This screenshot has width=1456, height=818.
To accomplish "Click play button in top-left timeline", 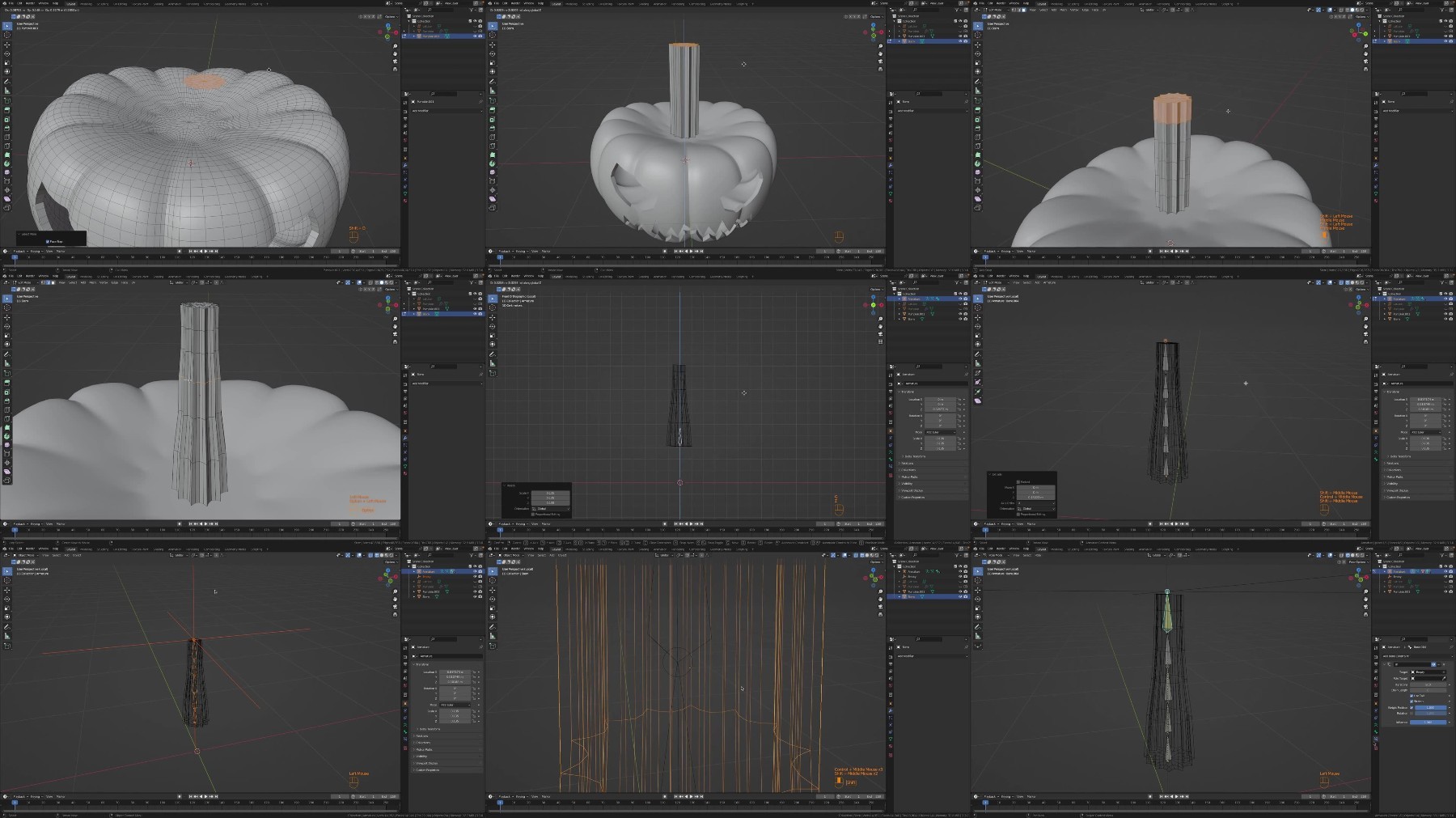I will [206, 251].
